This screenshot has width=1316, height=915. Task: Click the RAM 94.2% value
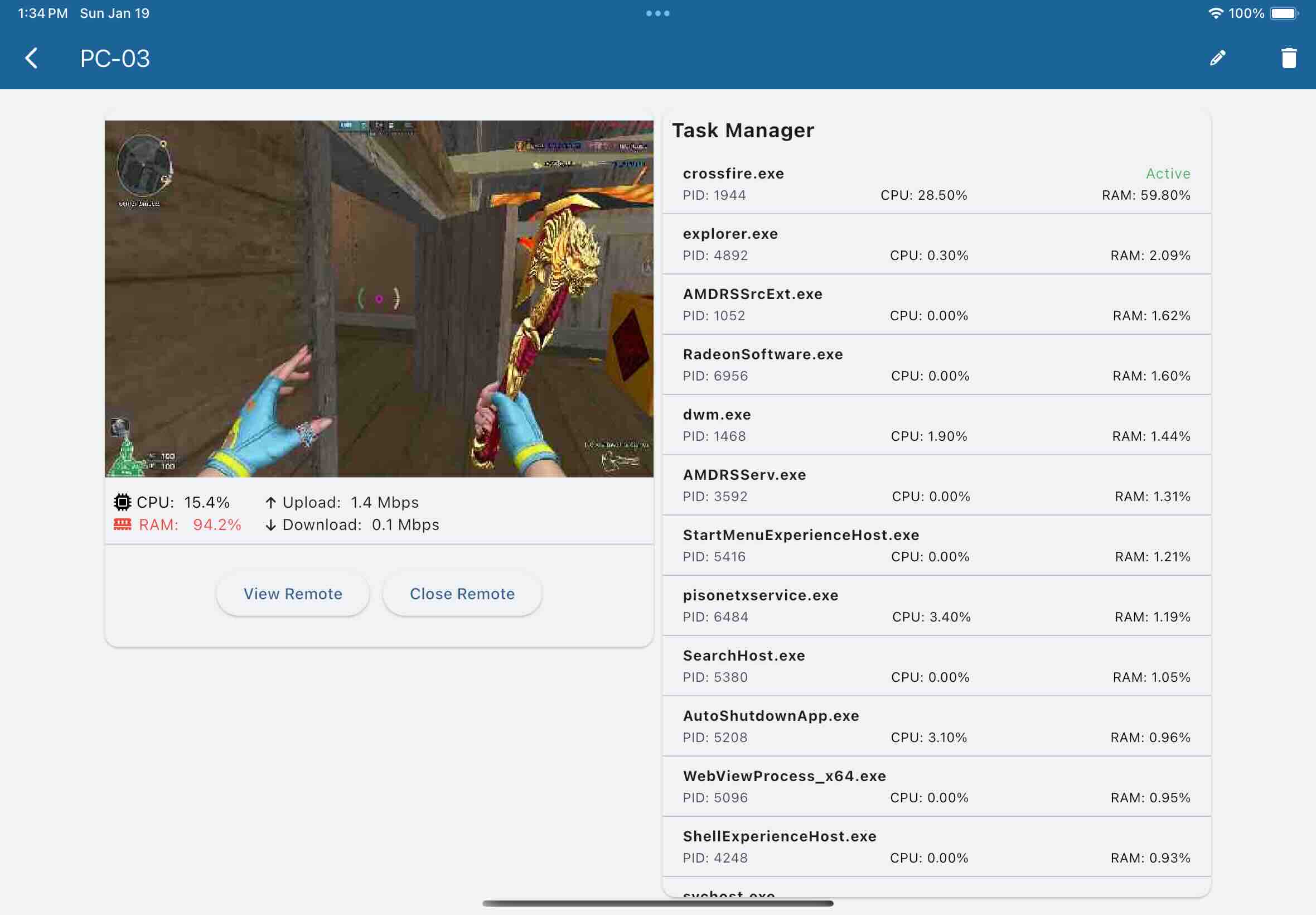216,524
